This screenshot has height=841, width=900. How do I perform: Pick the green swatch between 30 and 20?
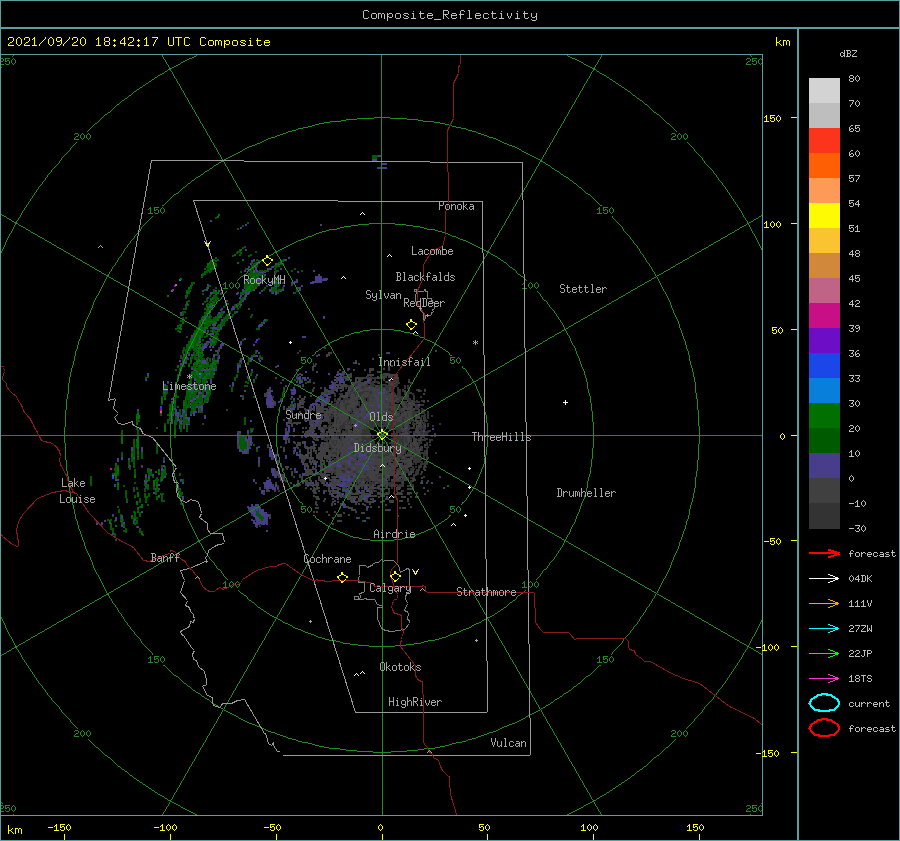coord(824,416)
